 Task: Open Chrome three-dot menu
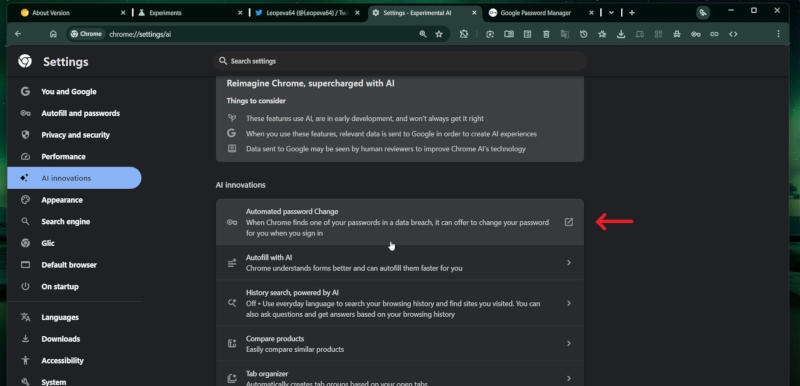(x=778, y=34)
